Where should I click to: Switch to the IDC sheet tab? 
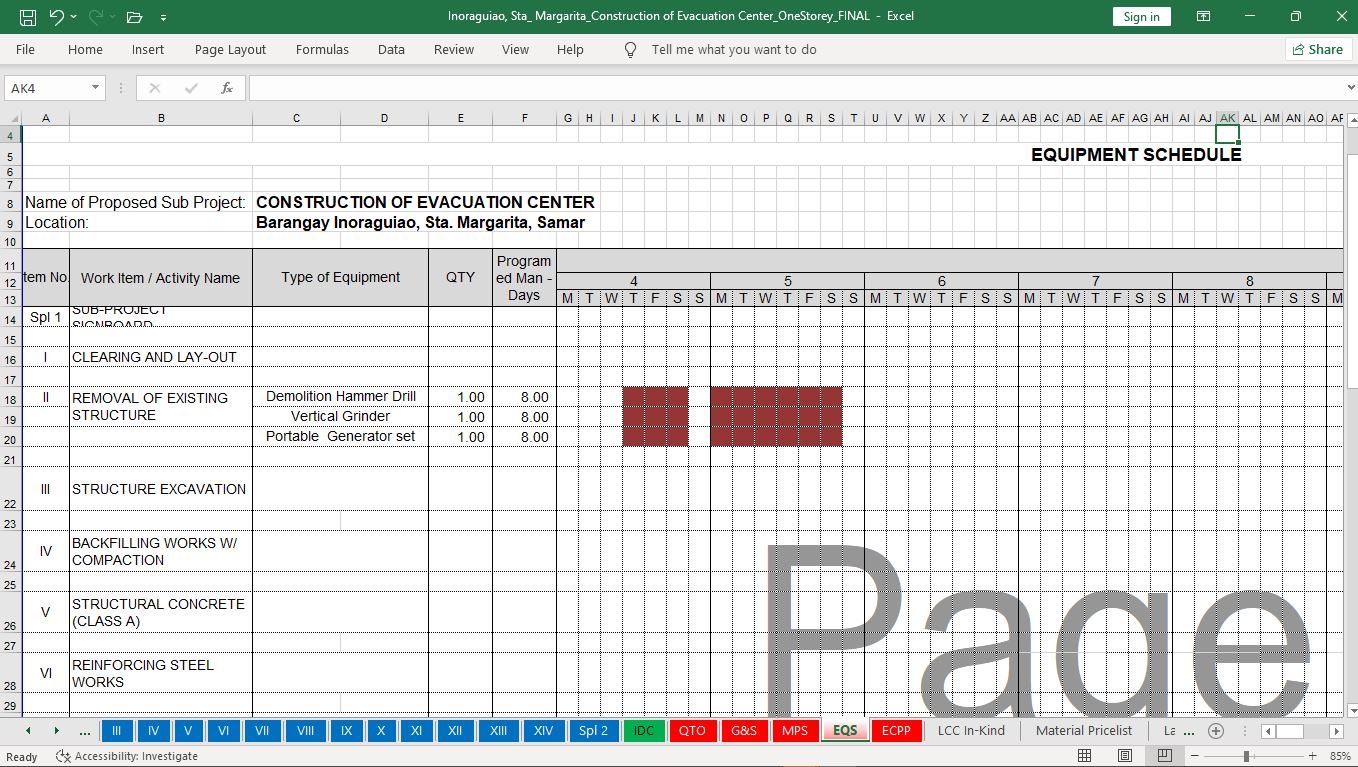tap(644, 731)
